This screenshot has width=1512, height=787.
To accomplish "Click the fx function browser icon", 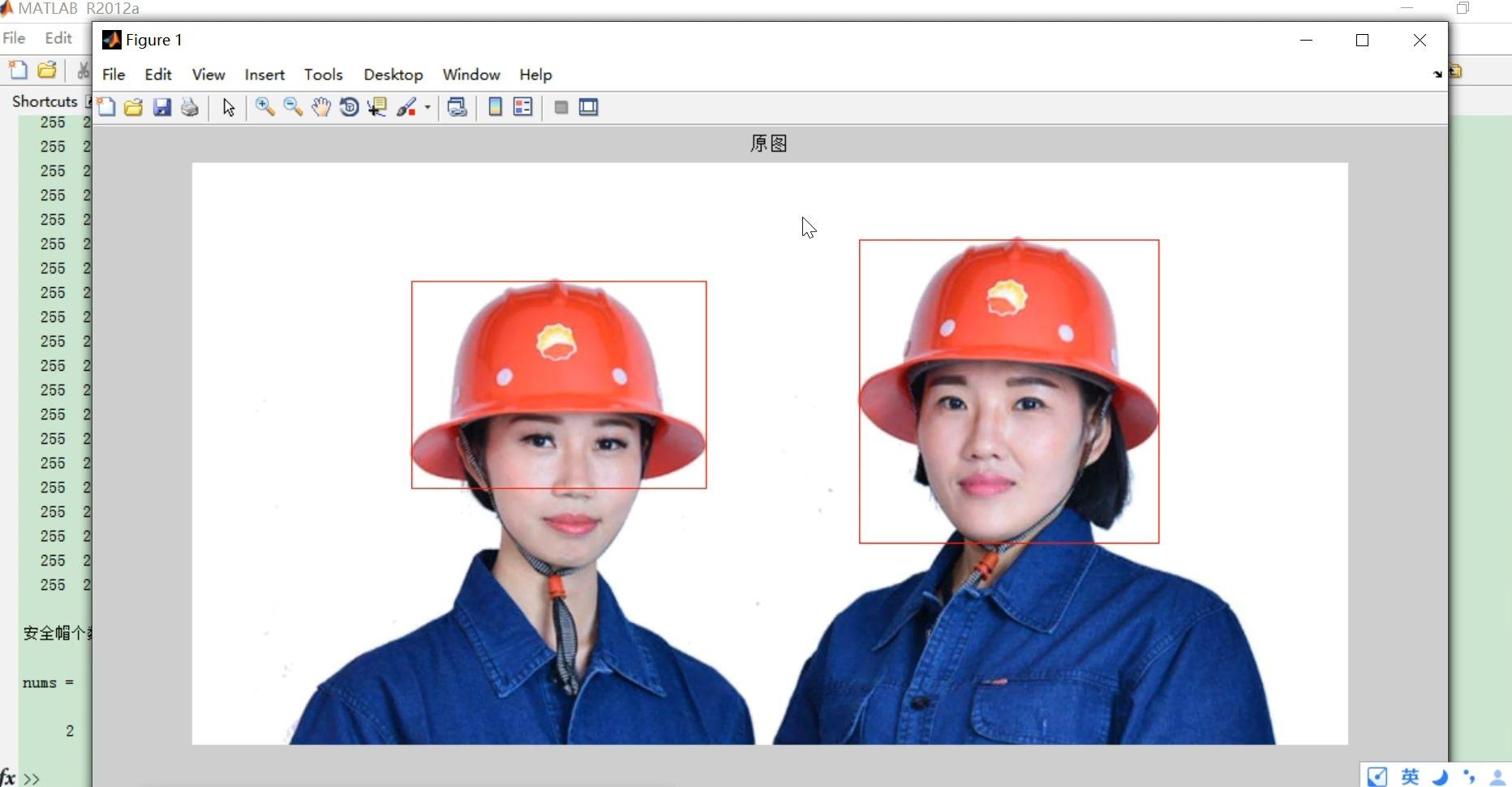I will [7, 777].
